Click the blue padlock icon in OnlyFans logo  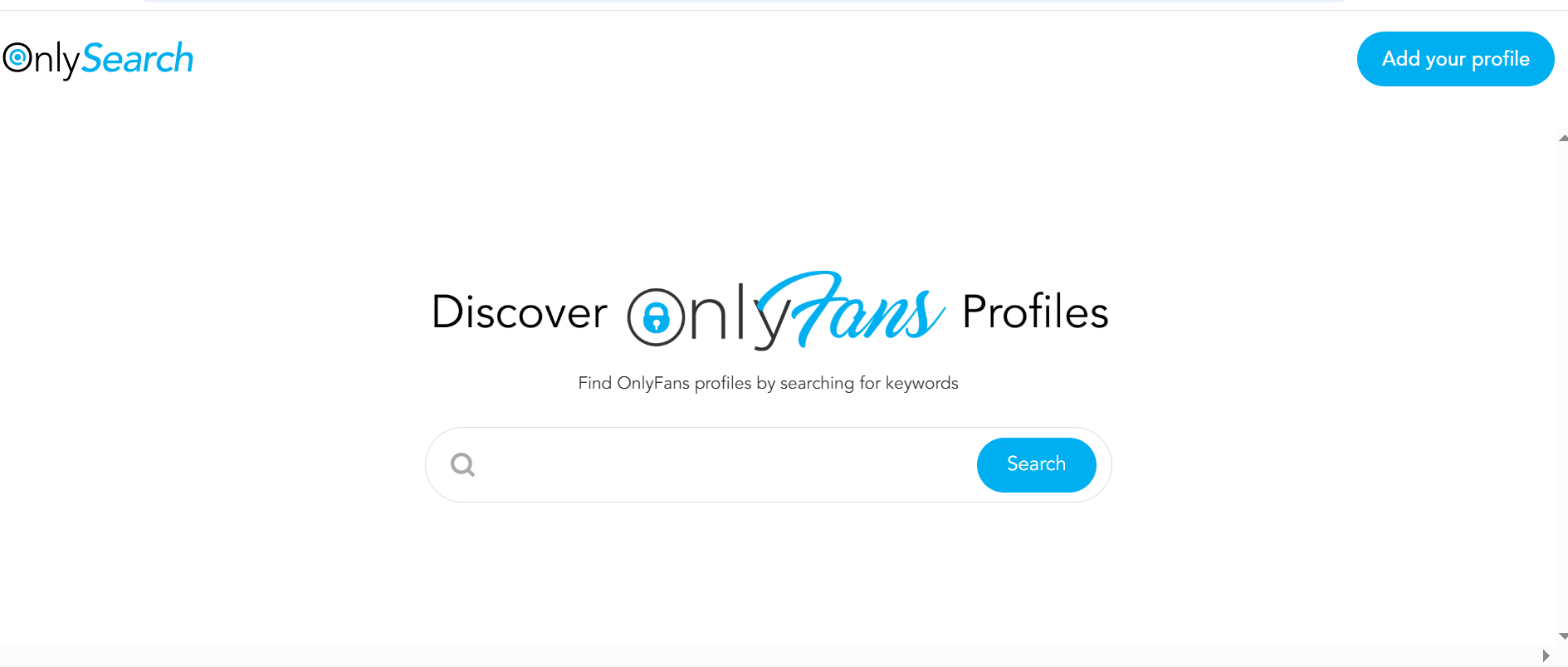tap(656, 317)
